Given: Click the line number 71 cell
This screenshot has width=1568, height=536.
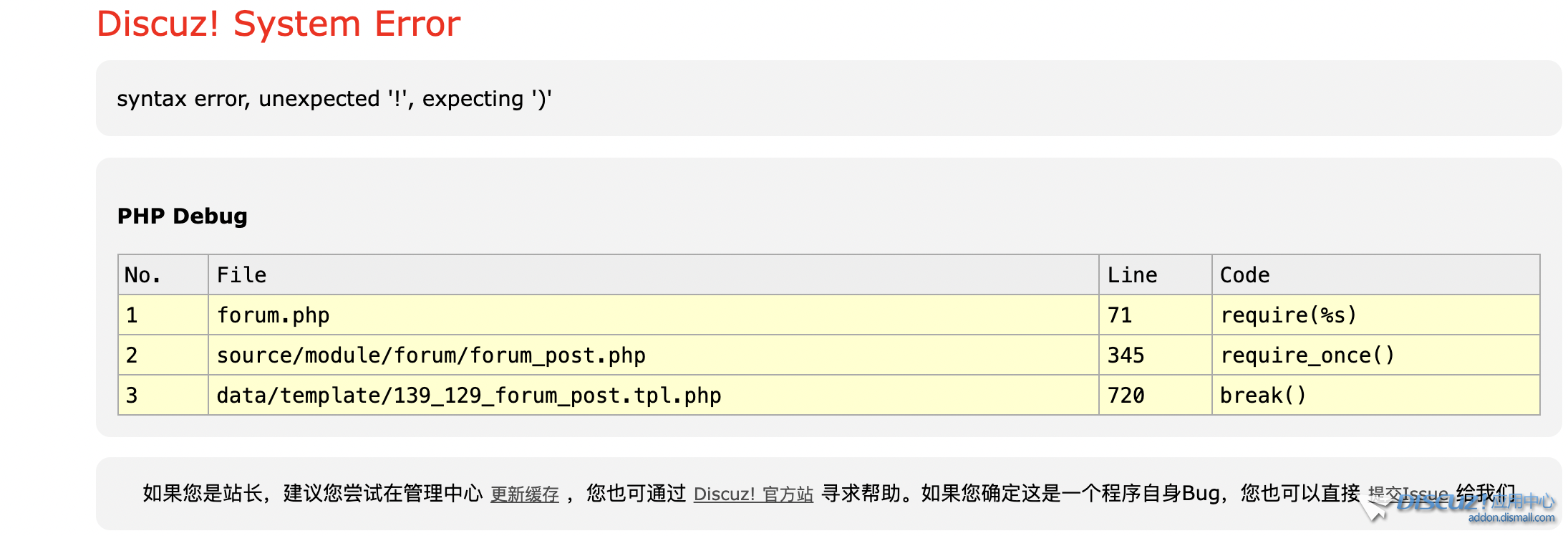Looking at the screenshot, I should (x=1120, y=315).
